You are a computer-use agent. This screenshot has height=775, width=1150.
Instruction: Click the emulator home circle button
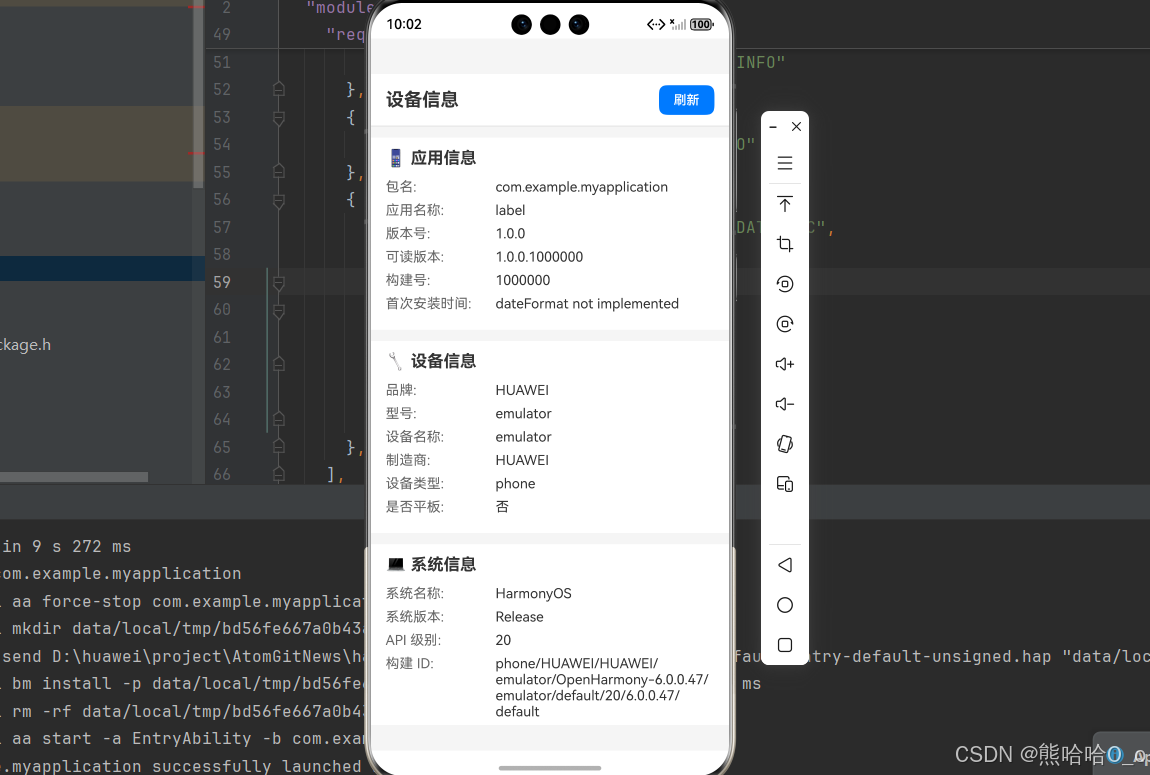tap(785, 605)
